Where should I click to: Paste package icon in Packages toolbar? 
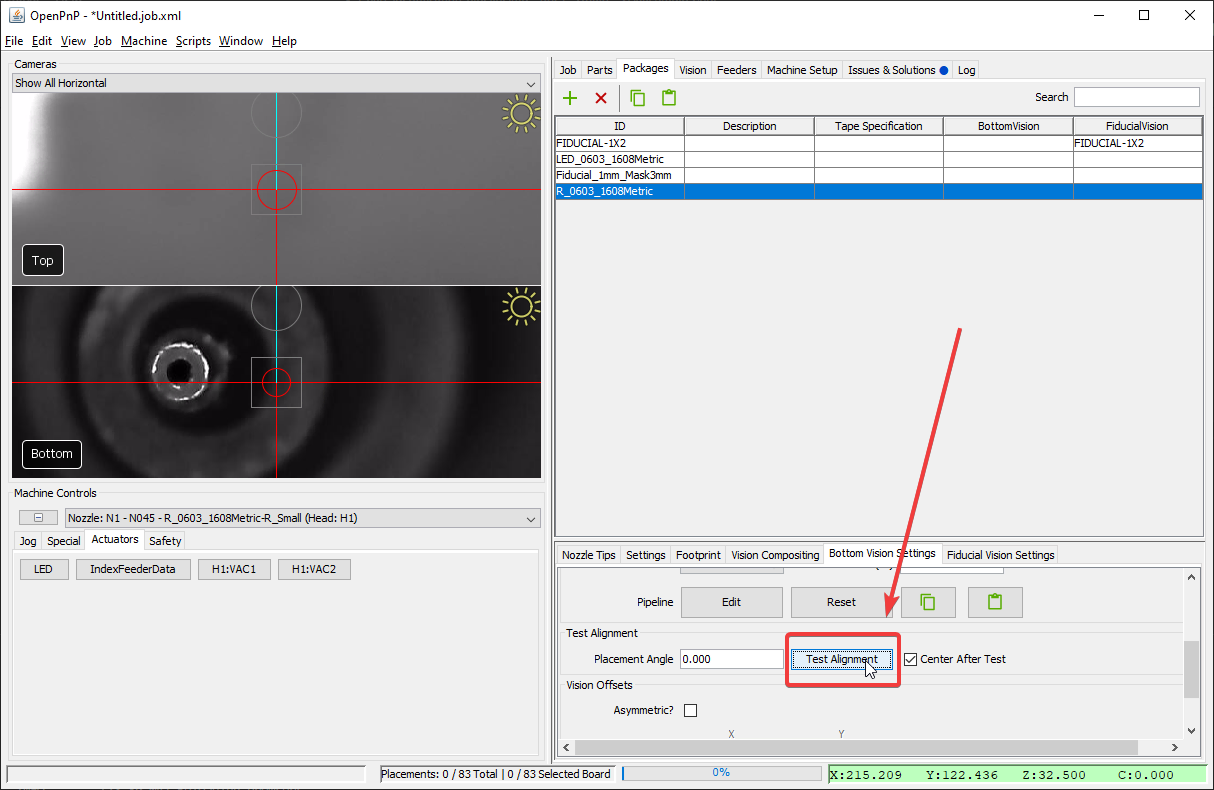pos(669,98)
